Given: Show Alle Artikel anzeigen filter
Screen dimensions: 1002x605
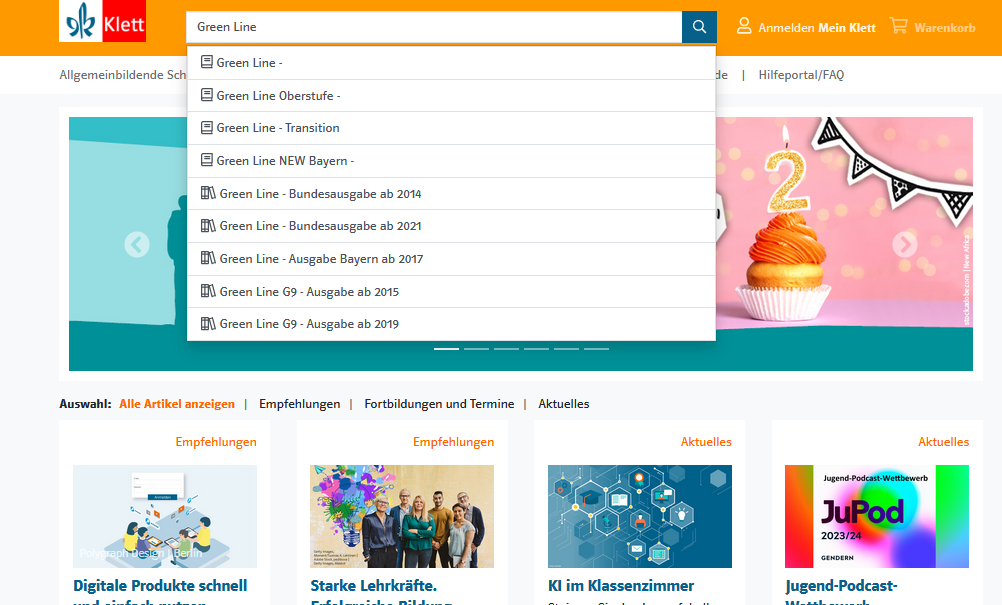Looking at the screenshot, I should (177, 404).
